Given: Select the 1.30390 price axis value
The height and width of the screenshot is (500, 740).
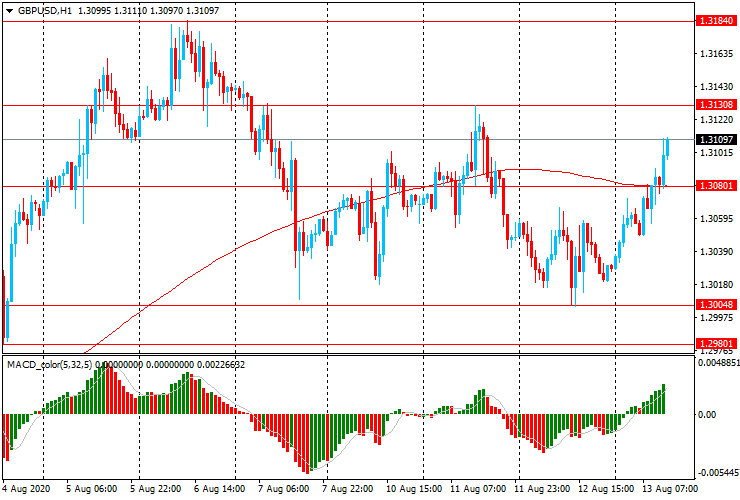Looking at the screenshot, I should [x=717, y=252].
